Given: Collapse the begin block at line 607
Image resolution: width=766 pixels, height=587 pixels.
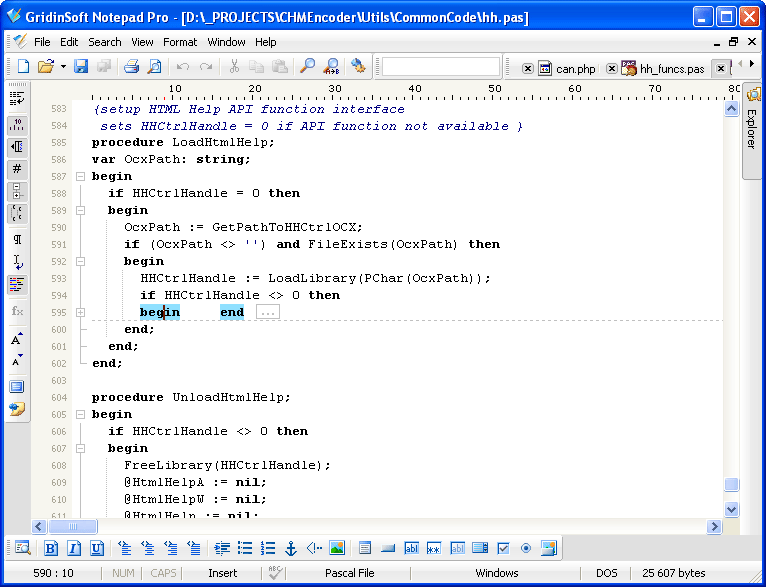Looking at the screenshot, I should point(81,448).
